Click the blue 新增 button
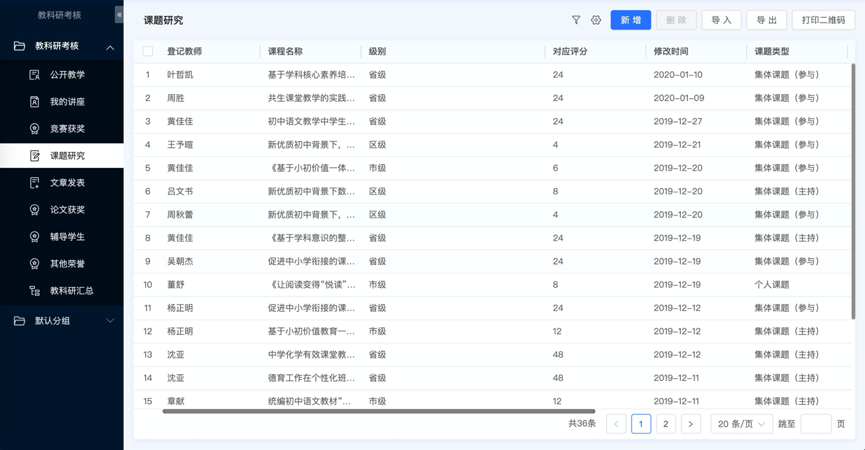 [631, 20]
